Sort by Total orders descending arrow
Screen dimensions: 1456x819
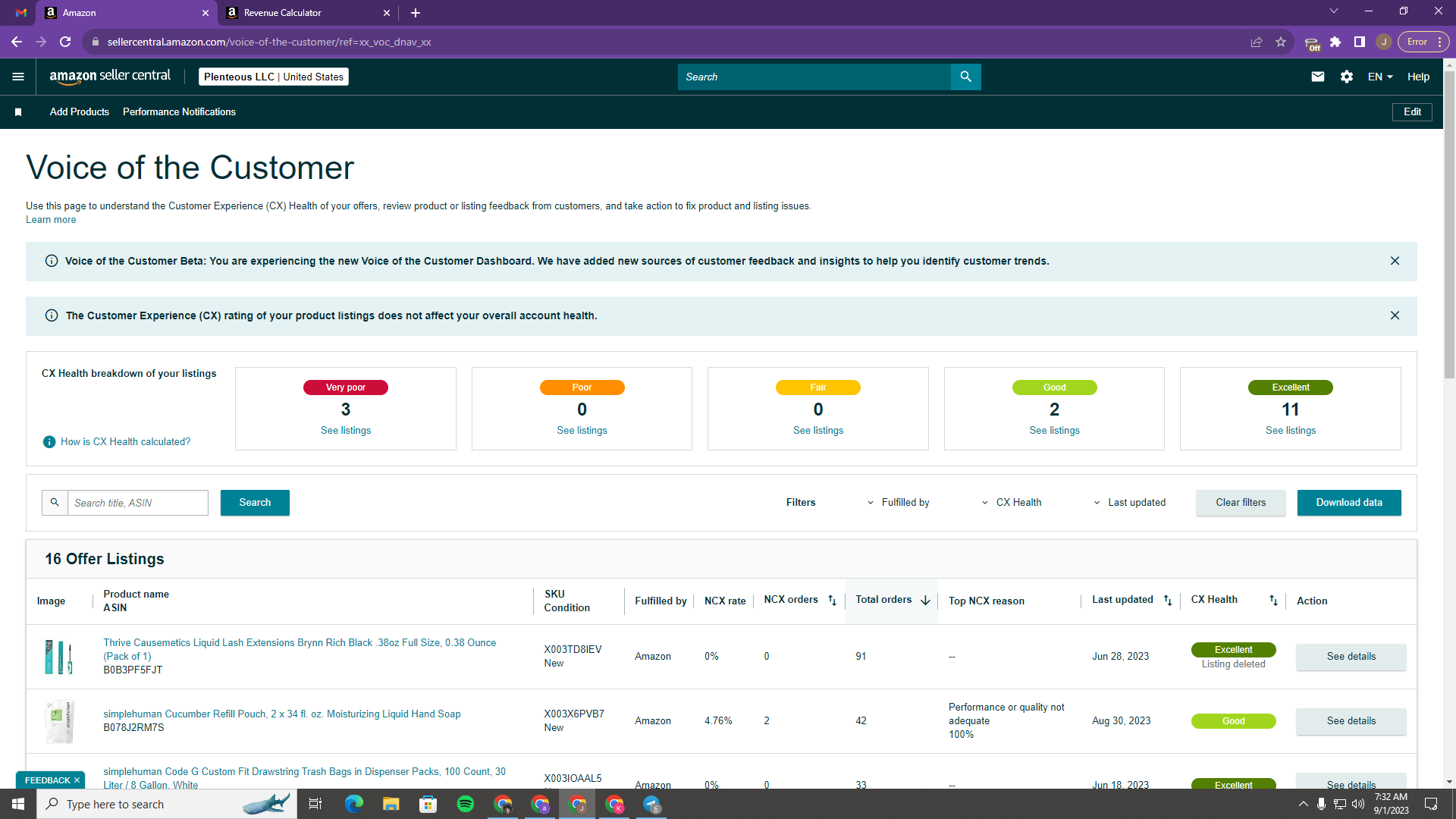pos(925,601)
